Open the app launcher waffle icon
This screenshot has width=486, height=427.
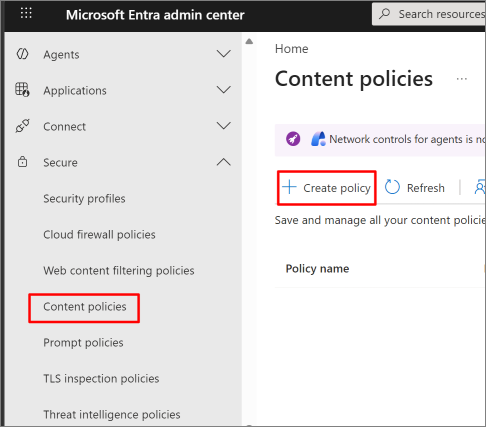coord(26,13)
